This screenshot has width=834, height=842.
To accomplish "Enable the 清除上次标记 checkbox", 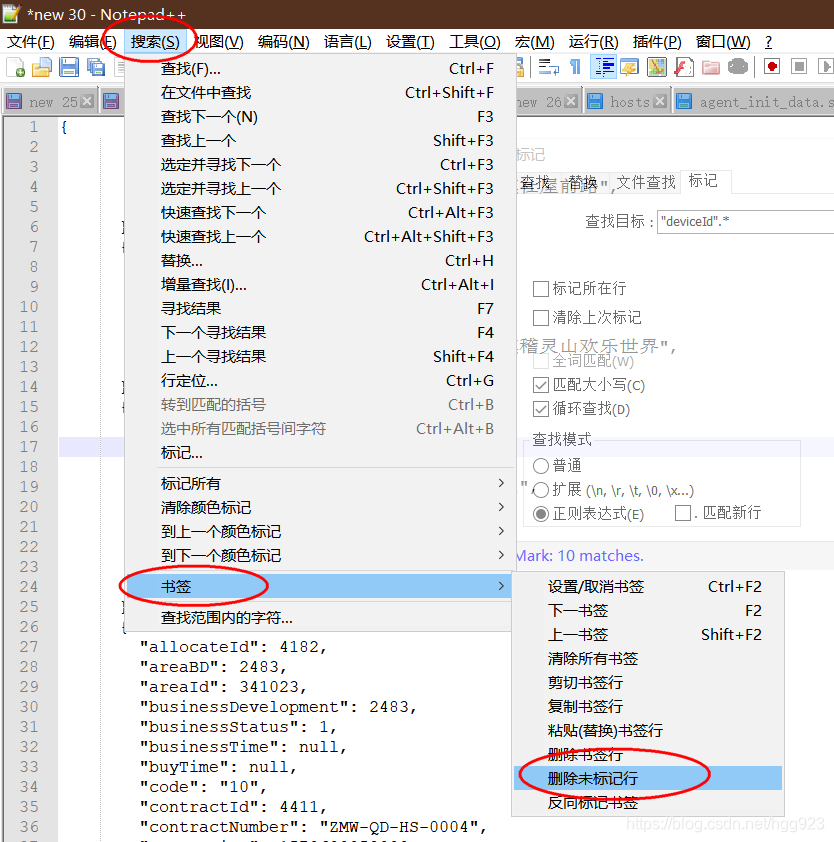I will (540, 318).
